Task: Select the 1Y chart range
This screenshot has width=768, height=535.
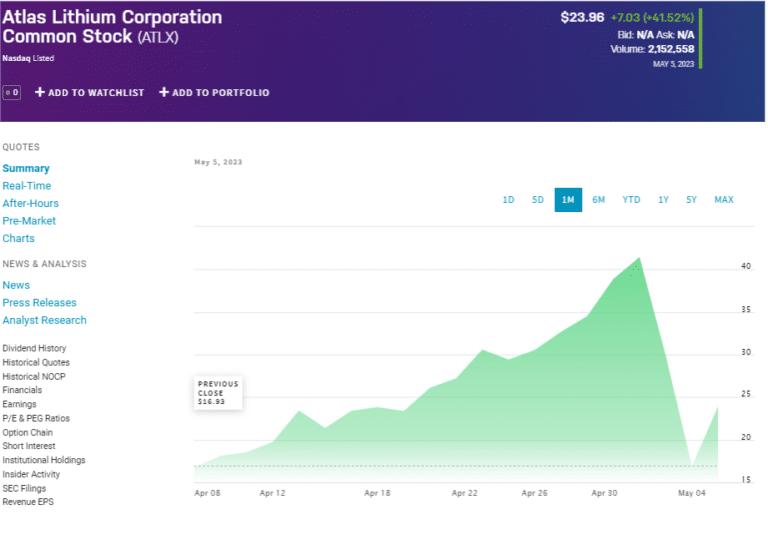Action: pos(663,200)
